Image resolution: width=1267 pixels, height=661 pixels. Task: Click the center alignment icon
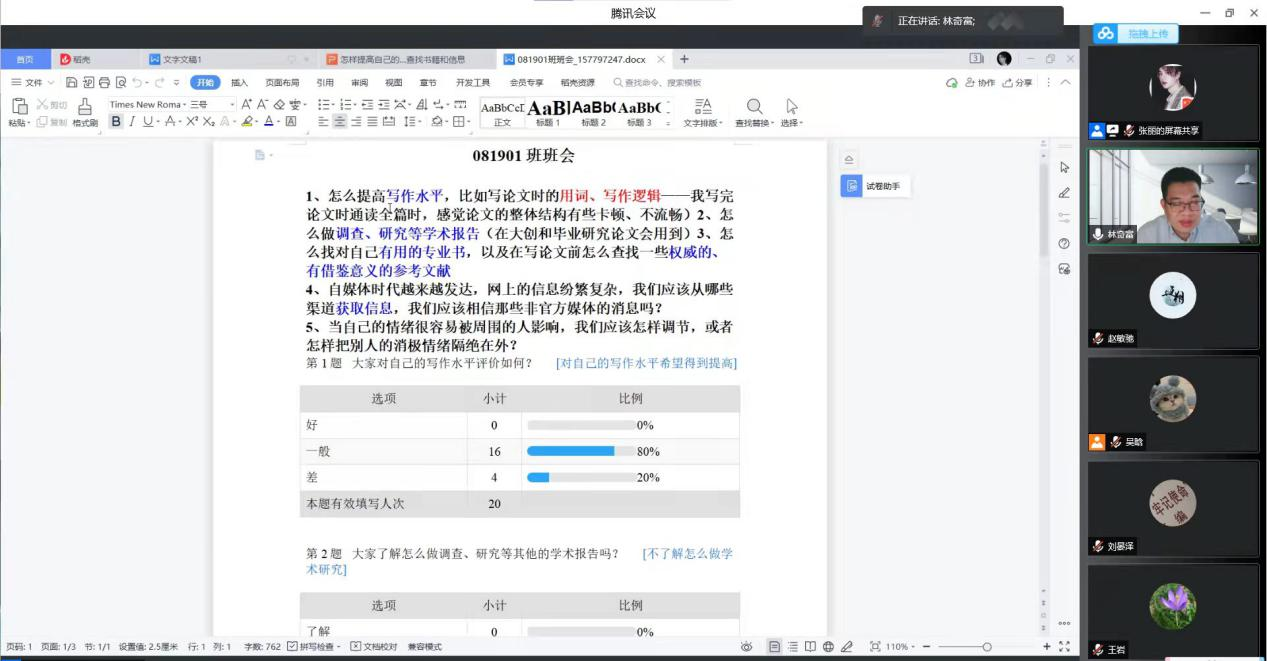(340, 122)
